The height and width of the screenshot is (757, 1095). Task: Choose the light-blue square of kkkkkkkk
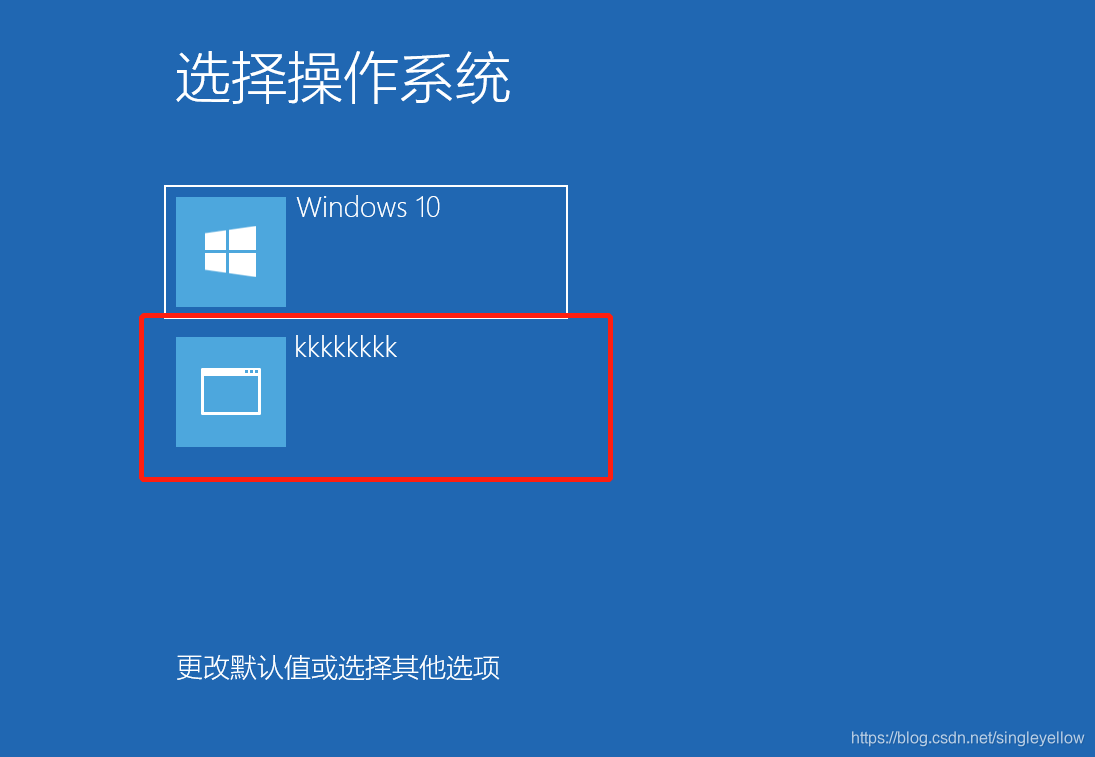click(x=230, y=392)
